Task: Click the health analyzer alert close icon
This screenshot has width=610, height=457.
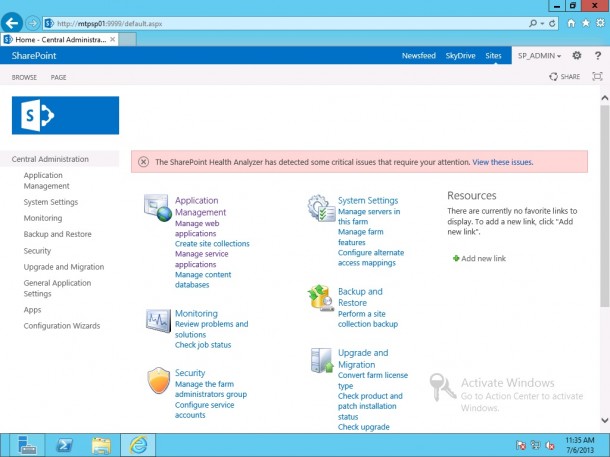Action: pyautogui.click(x=143, y=162)
